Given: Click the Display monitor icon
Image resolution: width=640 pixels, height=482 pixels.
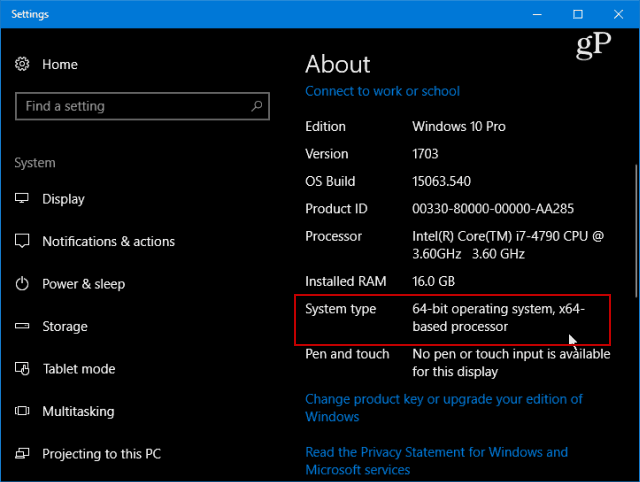Looking at the screenshot, I should [22, 198].
